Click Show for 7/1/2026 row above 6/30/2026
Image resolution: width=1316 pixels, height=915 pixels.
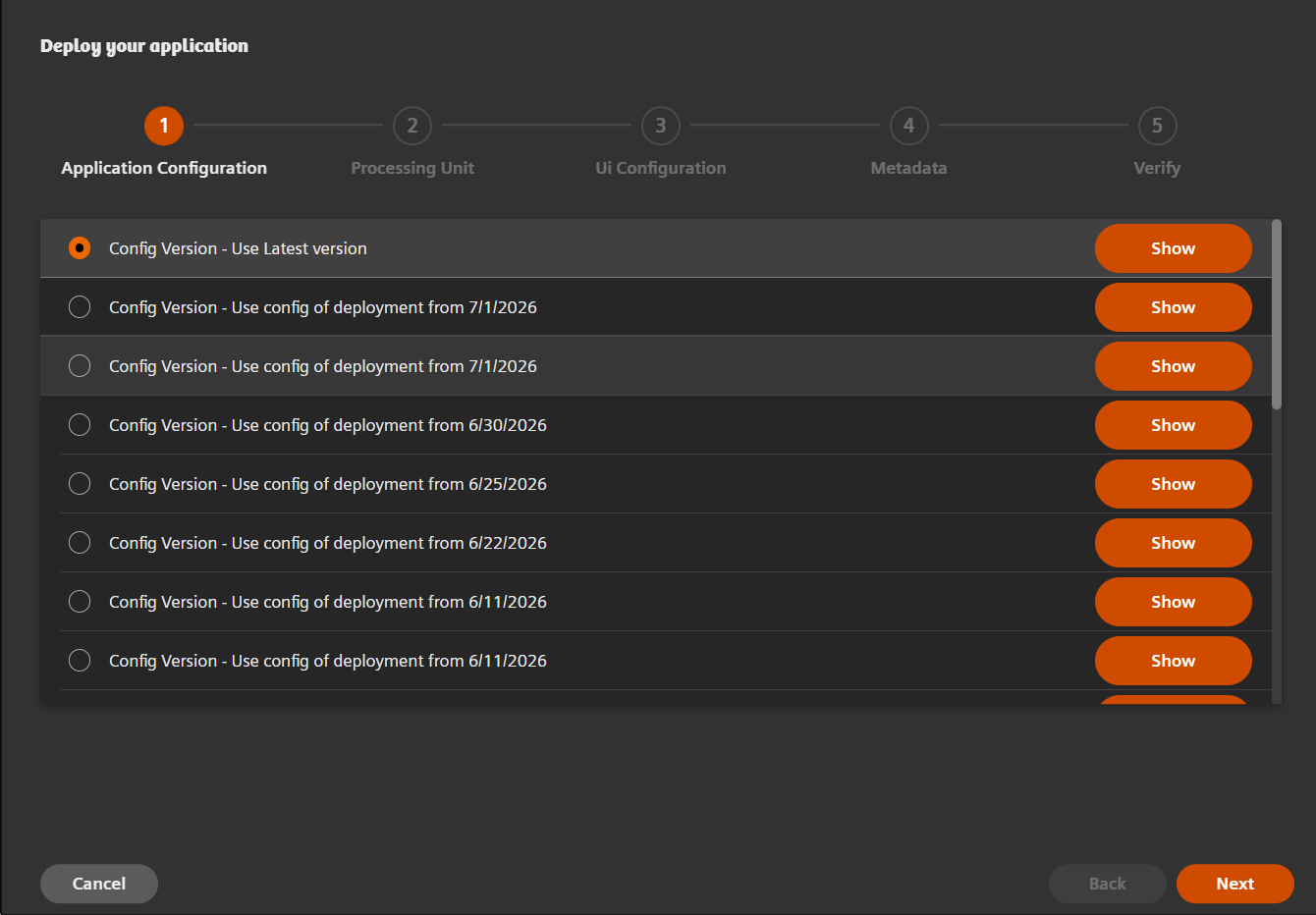[1173, 366]
